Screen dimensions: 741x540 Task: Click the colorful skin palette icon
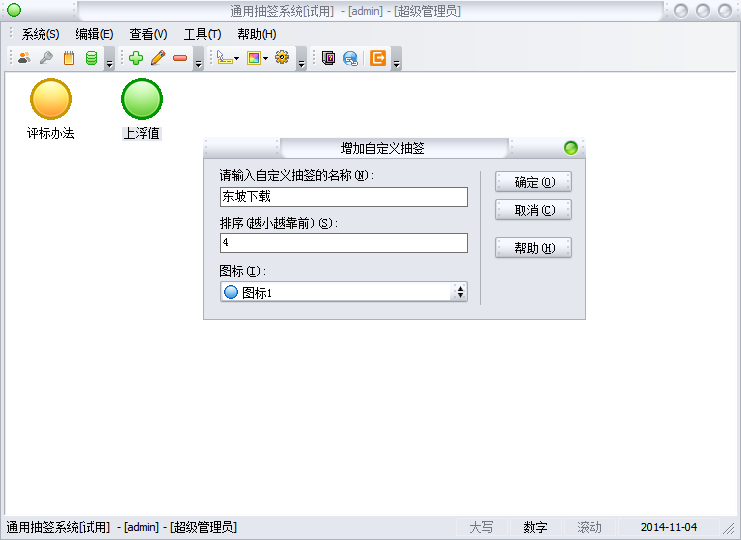pos(254,58)
